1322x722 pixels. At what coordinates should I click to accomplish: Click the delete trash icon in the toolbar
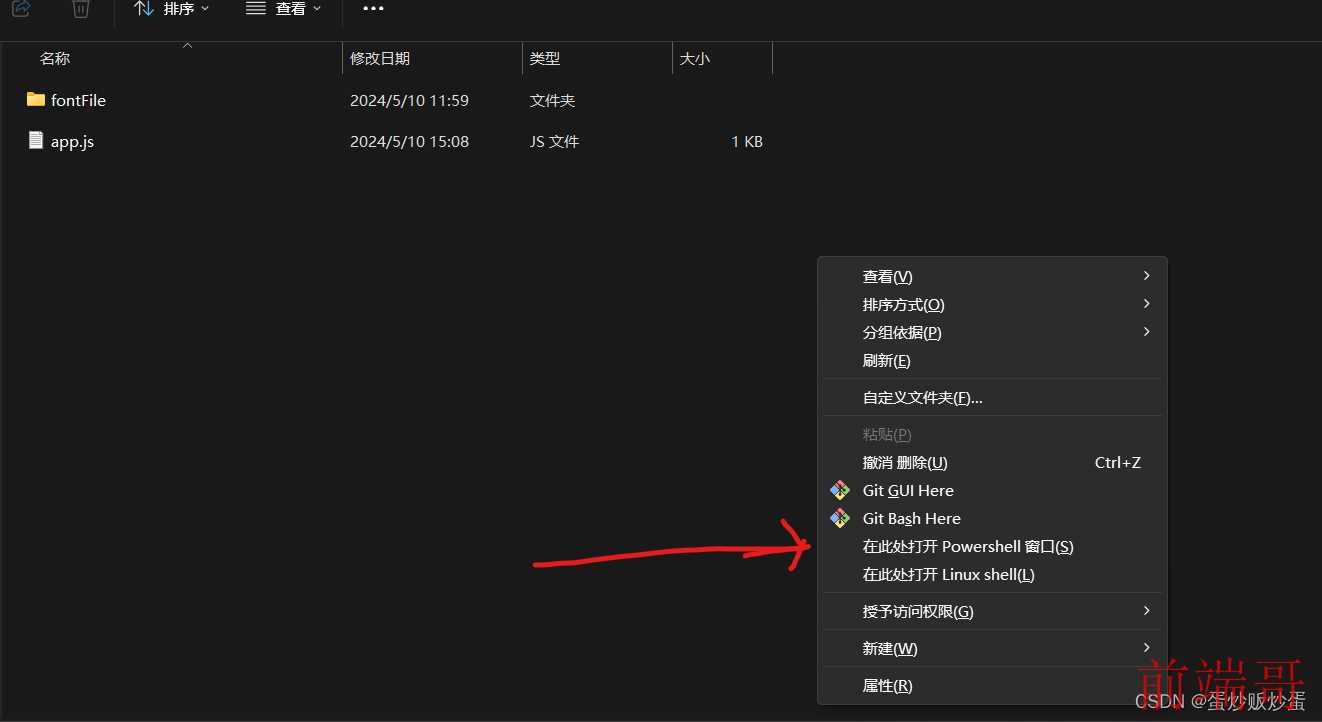coord(81,8)
